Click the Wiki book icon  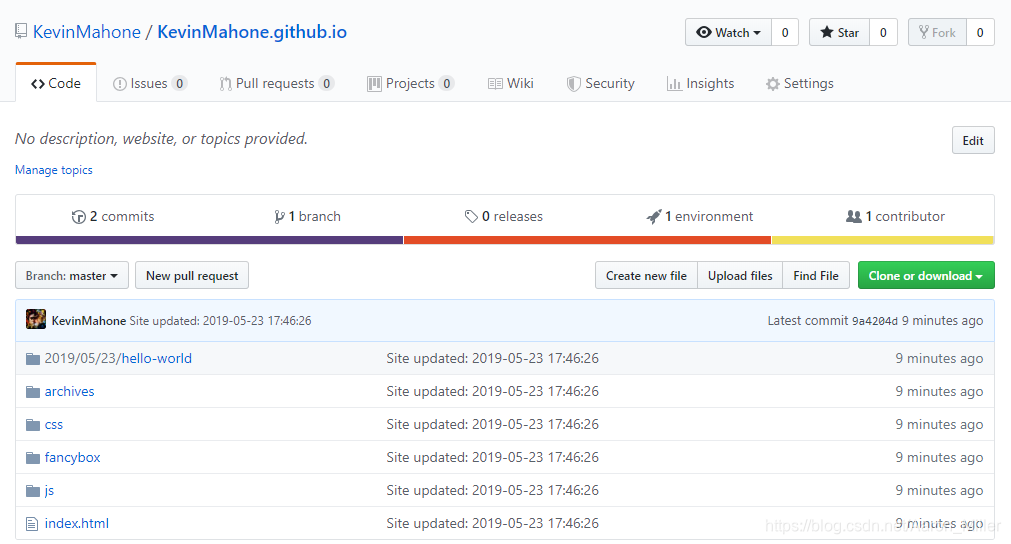[x=495, y=84]
